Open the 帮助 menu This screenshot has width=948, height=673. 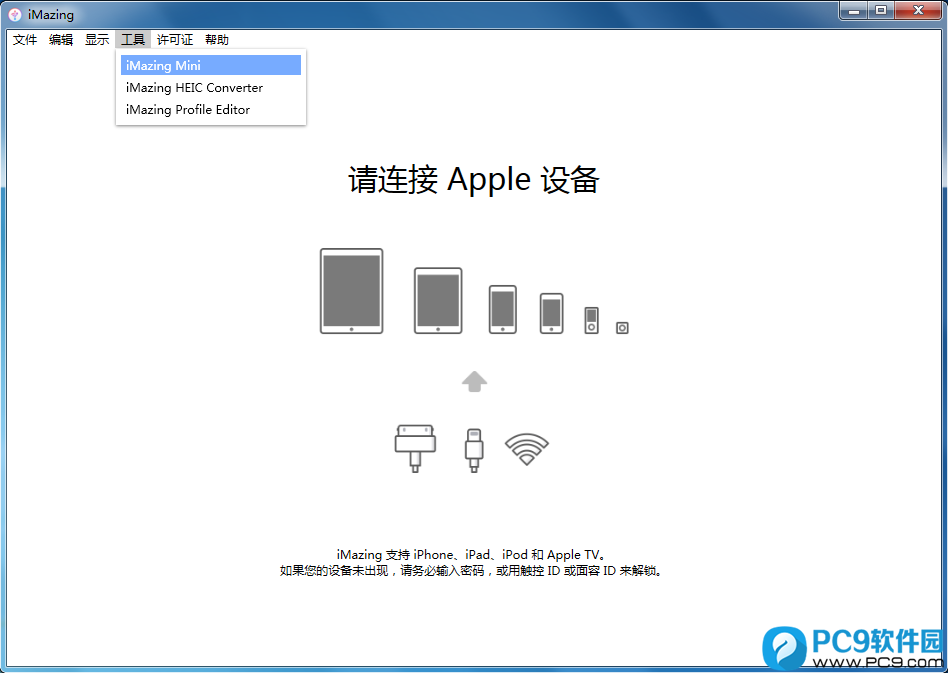pyautogui.click(x=216, y=40)
